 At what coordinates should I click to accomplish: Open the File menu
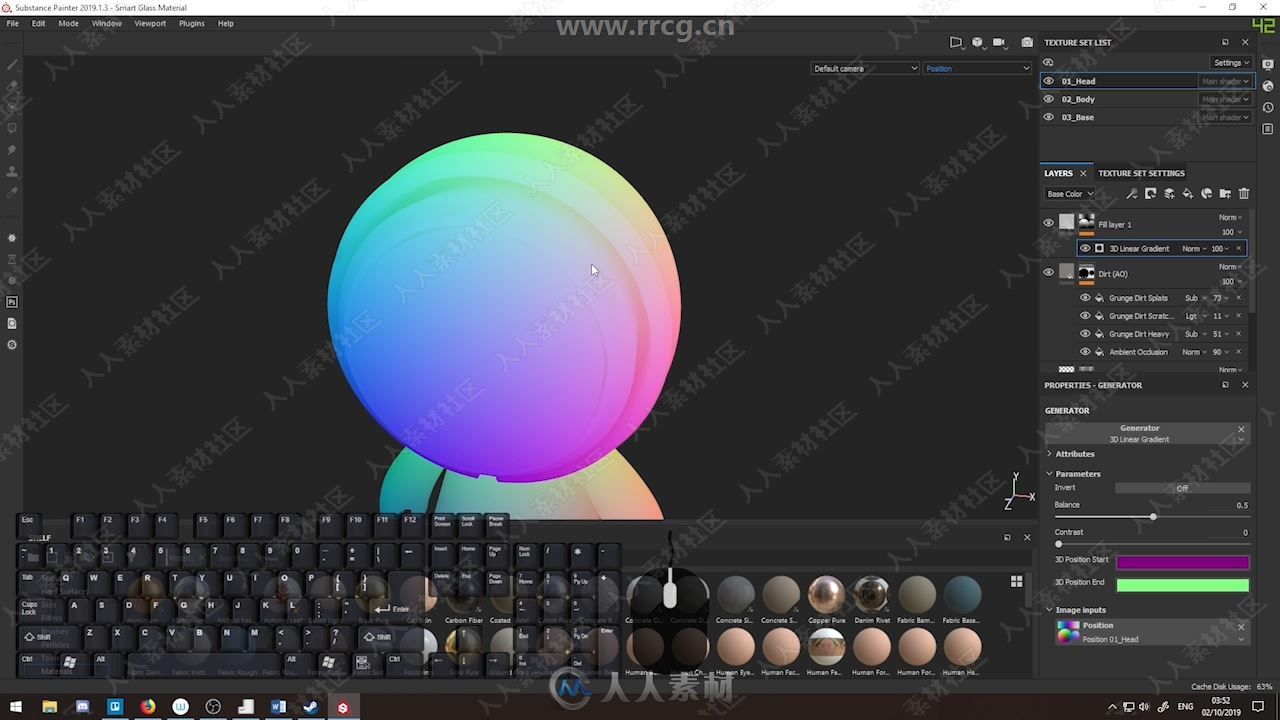(13, 23)
